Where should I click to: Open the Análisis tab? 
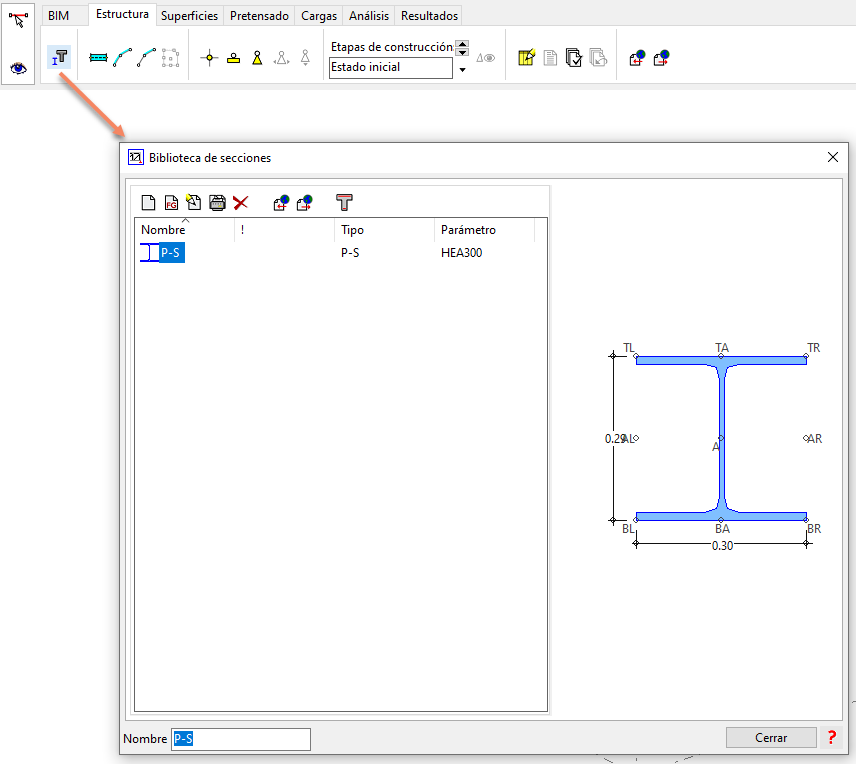click(x=369, y=16)
